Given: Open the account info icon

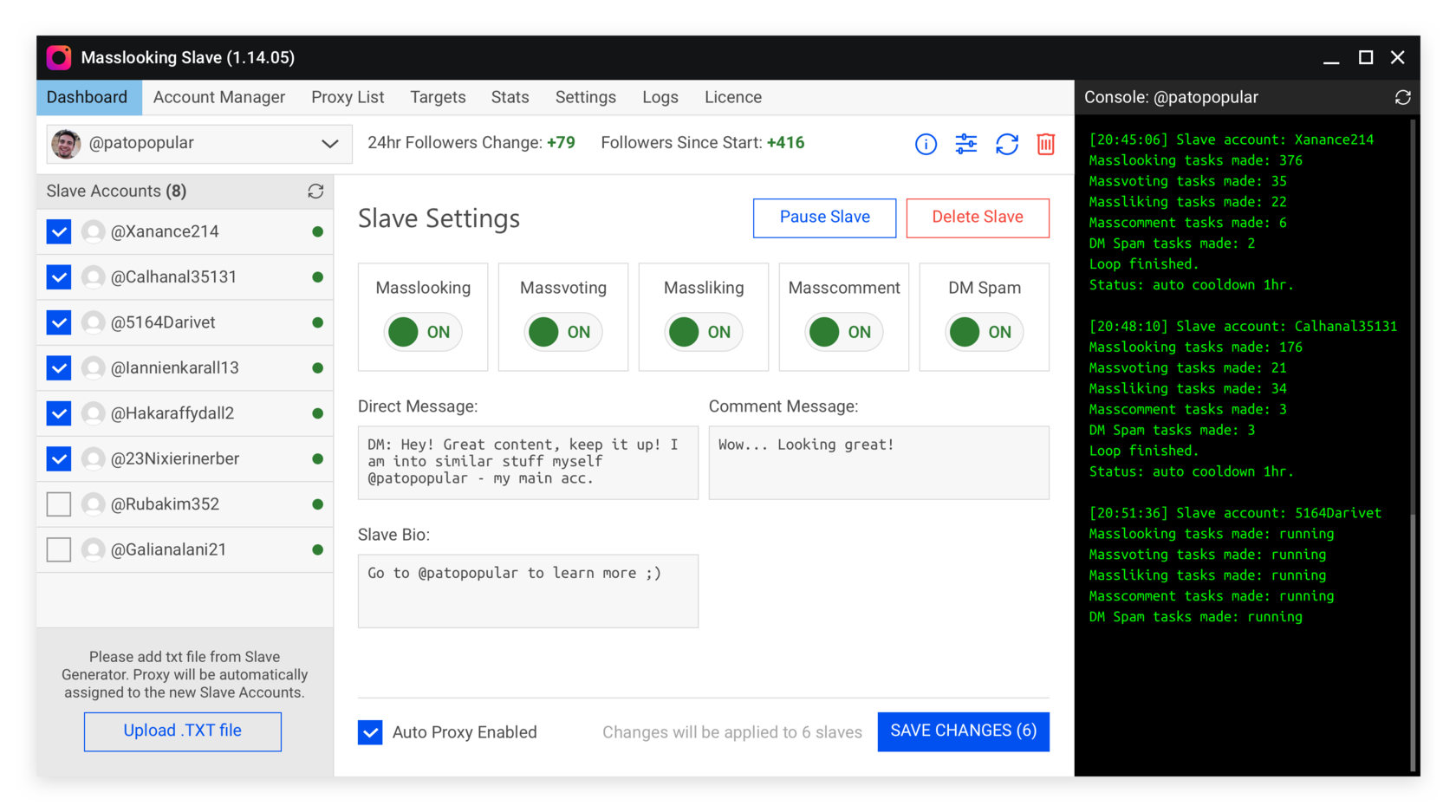Looking at the screenshot, I should coord(926,144).
